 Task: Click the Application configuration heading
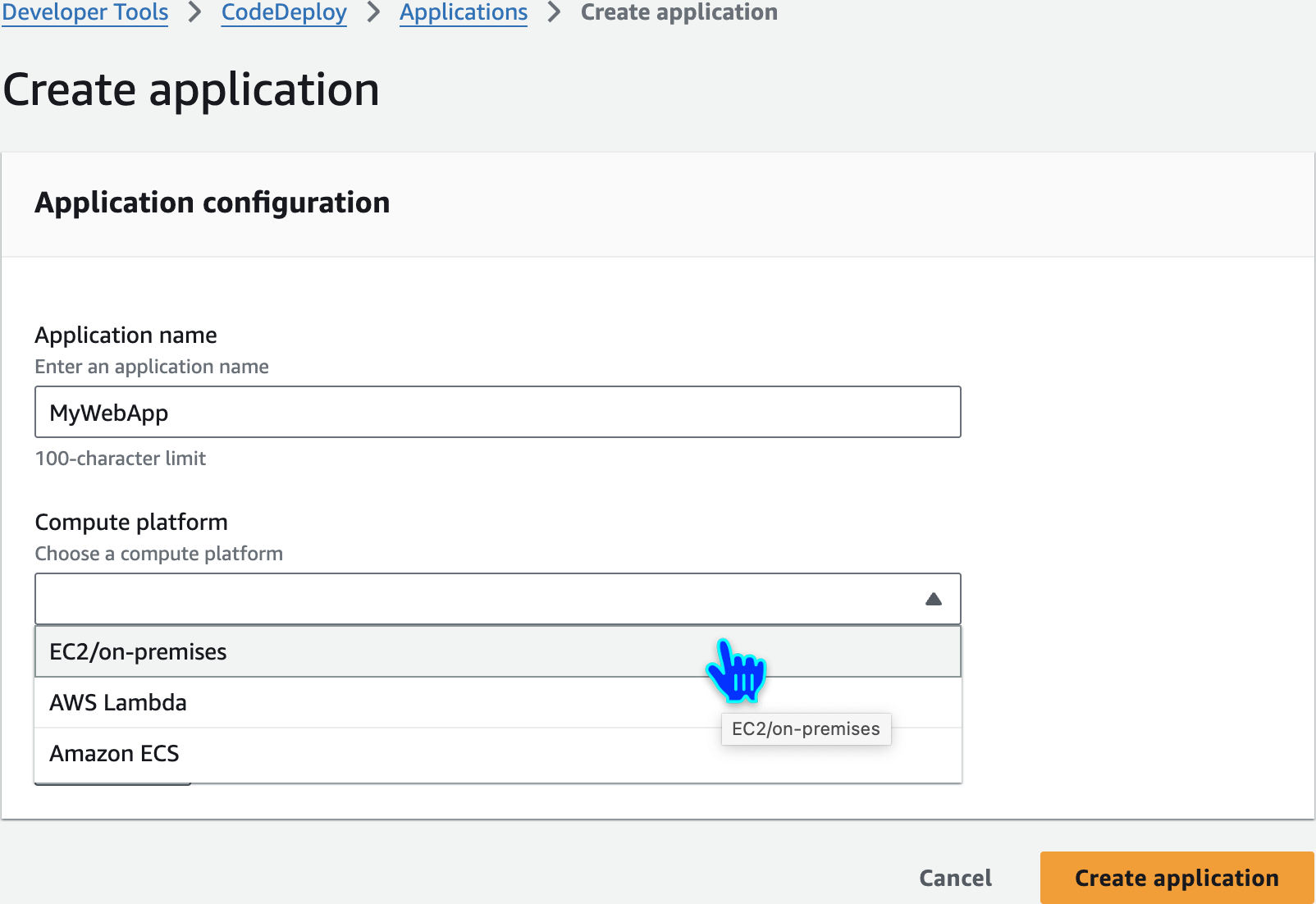(212, 203)
